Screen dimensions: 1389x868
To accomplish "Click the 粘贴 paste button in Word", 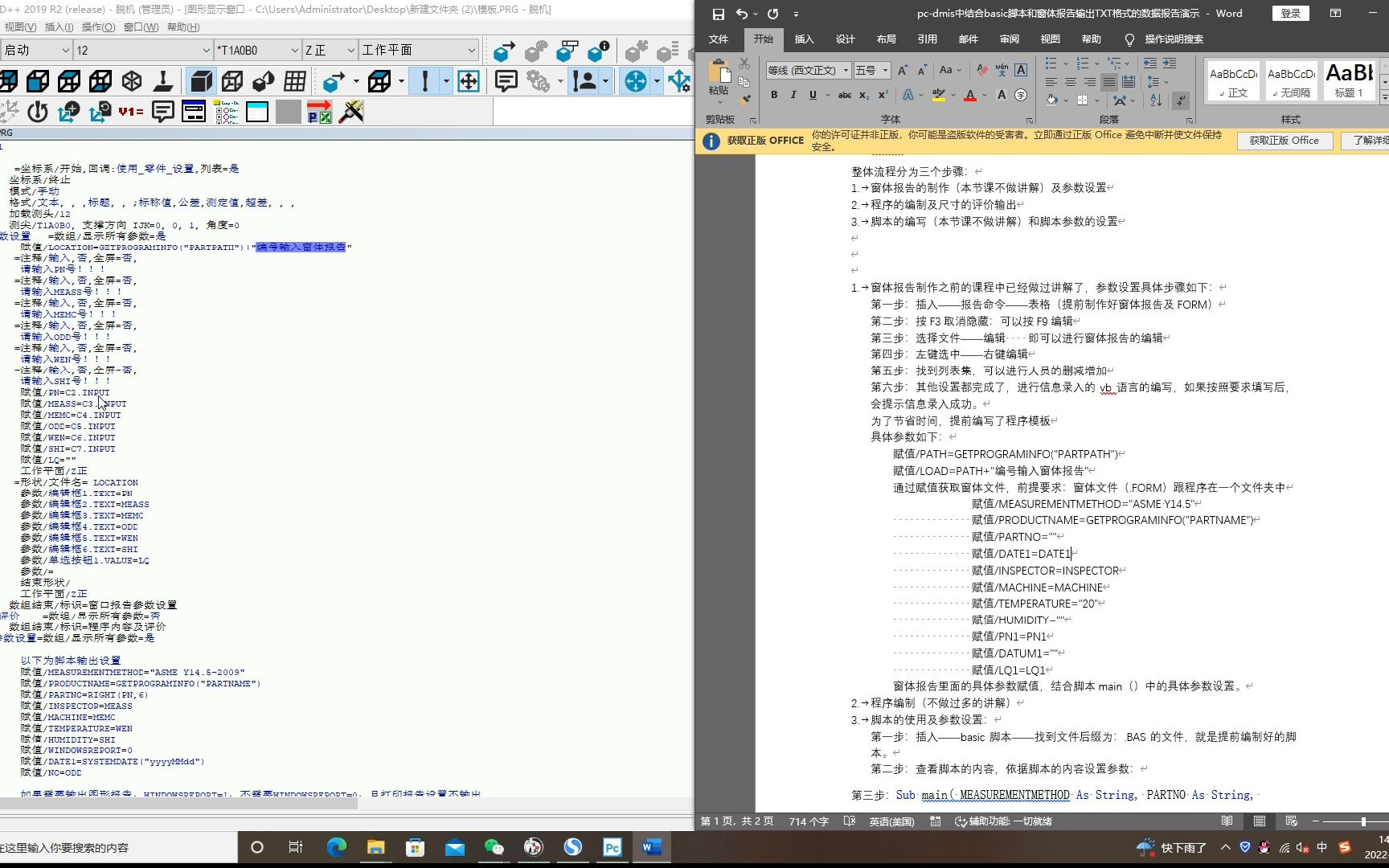I will 719,80.
